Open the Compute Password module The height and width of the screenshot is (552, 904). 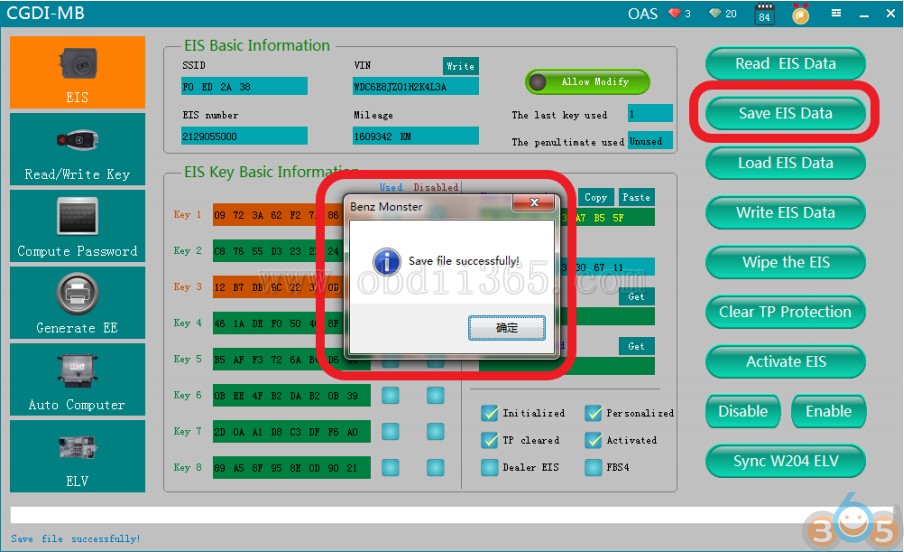point(77,226)
